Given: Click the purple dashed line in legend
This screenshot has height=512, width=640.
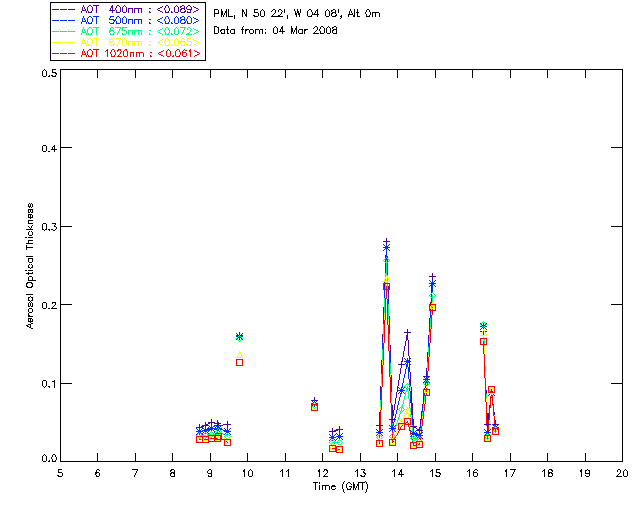Looking at the screenshot, I should (64, 9).
